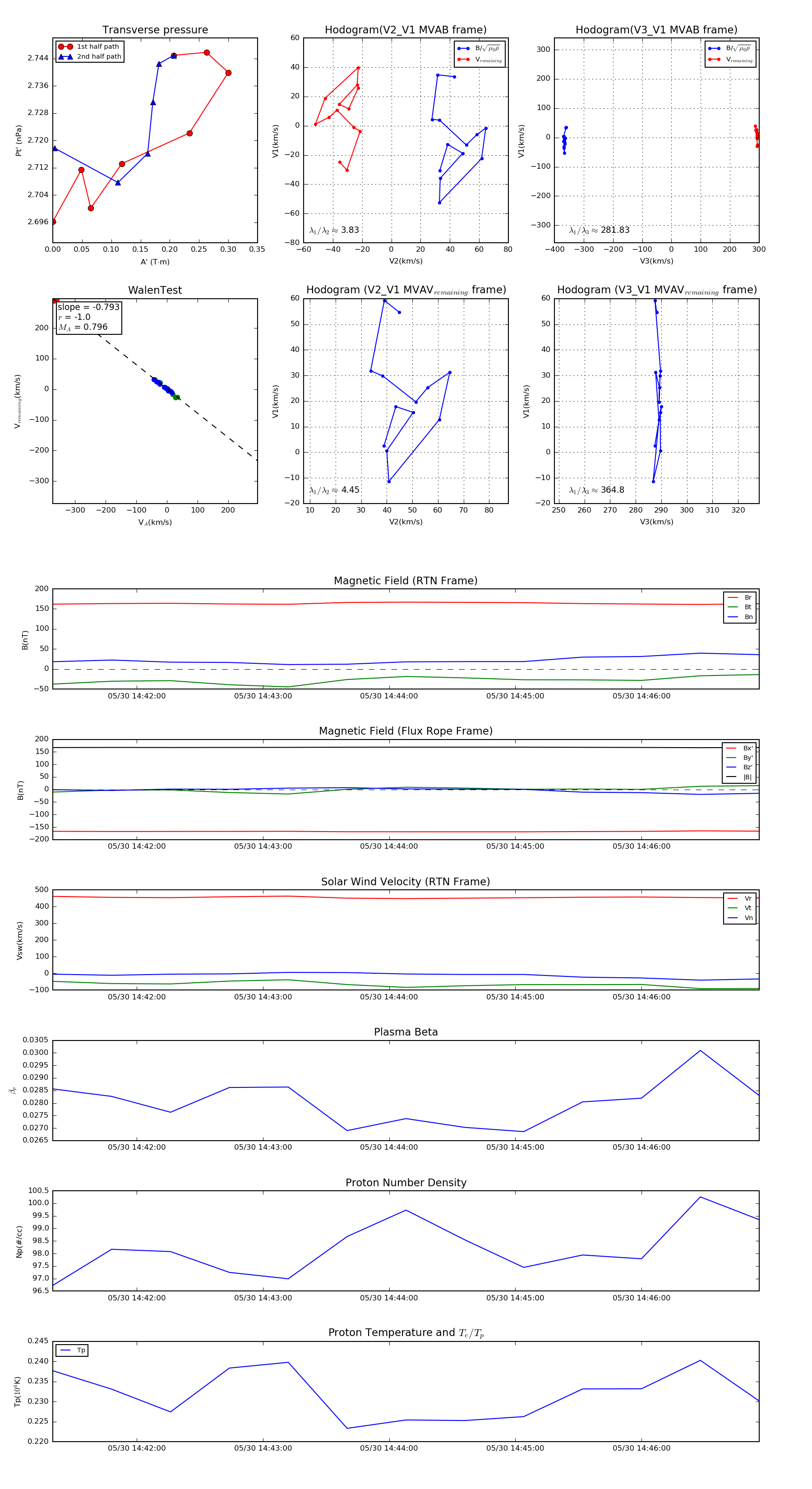The height and width of the screenshot is (1489, 812).
Task: Select the "Hodogram(V2_V1 MVAB frame)" title
Action: pyautogui.click(x=406, y=30)
